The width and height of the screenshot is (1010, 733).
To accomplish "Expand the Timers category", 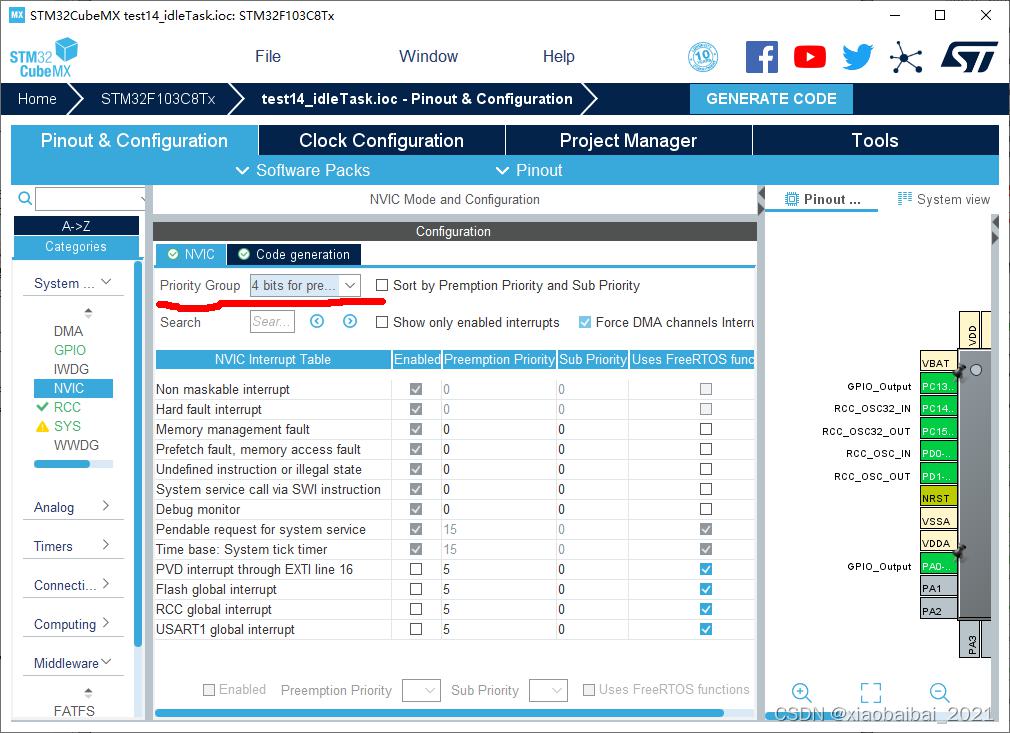I will 72,546.
